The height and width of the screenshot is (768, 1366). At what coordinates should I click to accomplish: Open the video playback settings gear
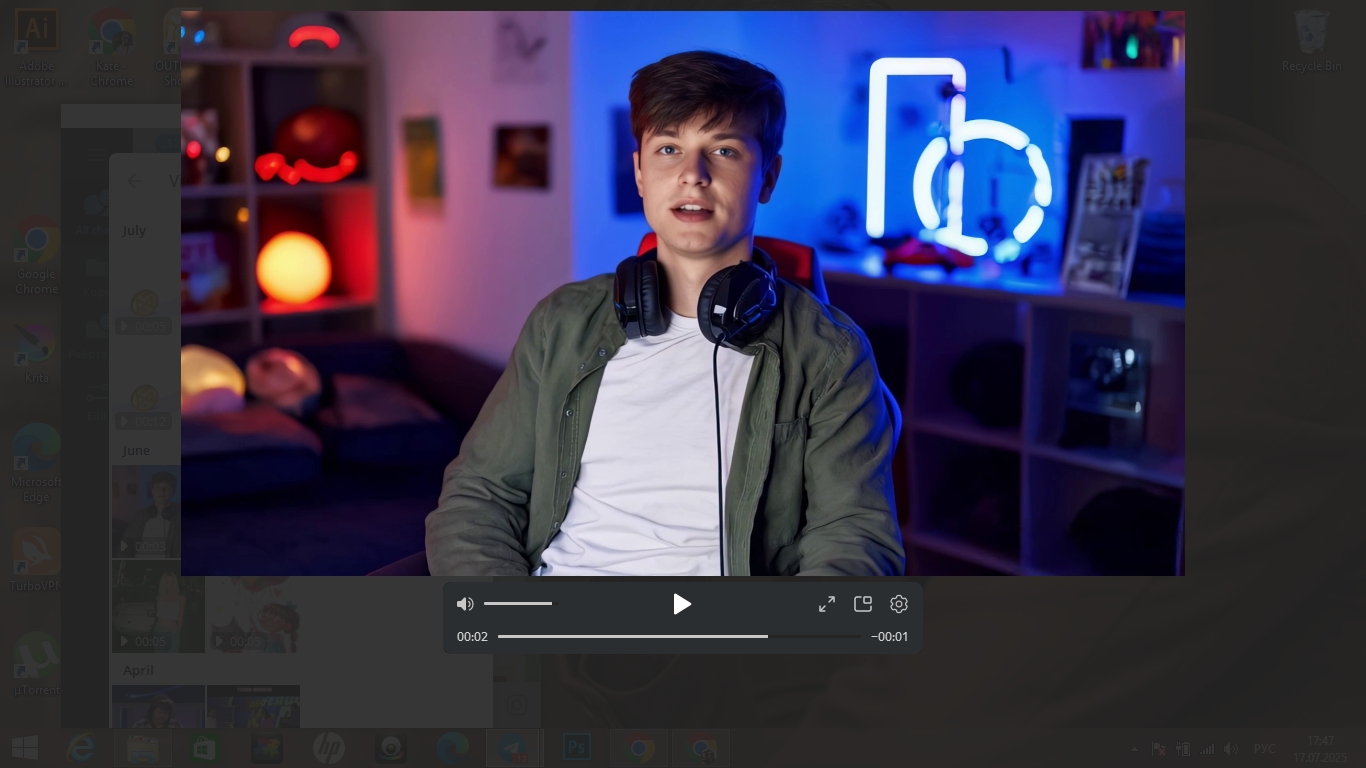(x=899, y=604)
